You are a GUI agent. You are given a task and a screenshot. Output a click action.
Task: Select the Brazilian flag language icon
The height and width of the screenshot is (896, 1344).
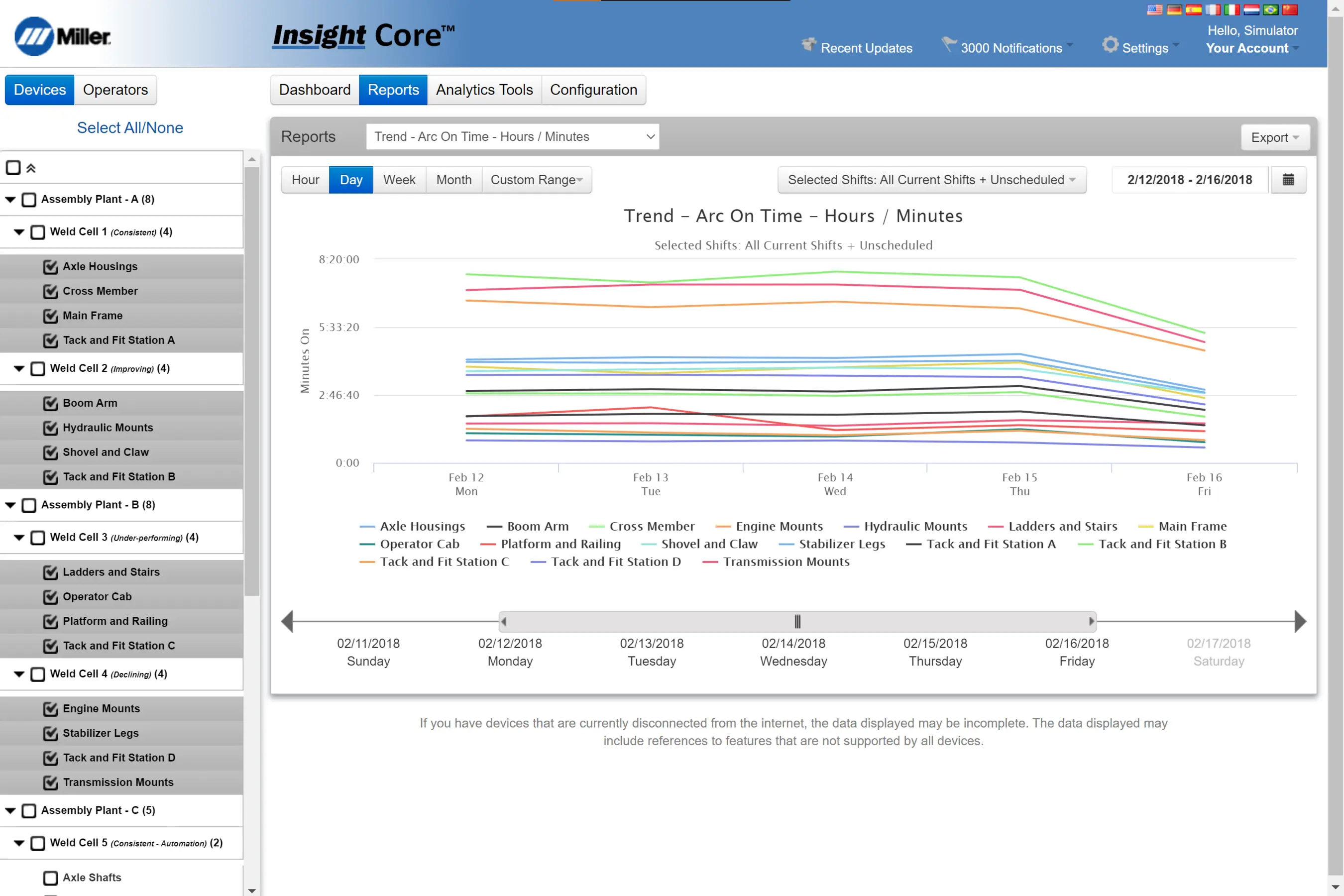[x=1270, y=10]
